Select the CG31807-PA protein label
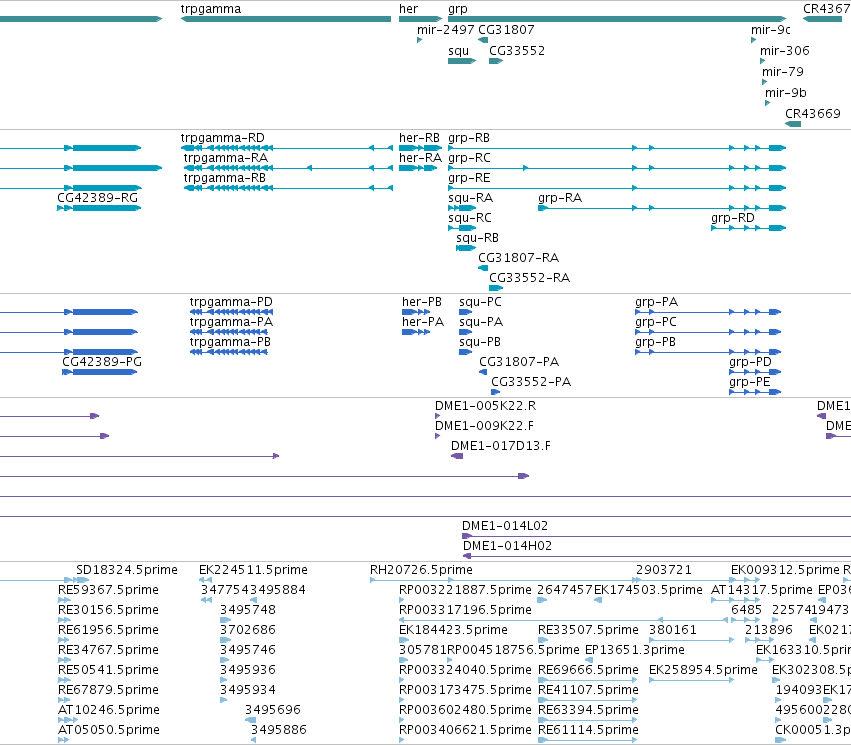 pos(519,362)
